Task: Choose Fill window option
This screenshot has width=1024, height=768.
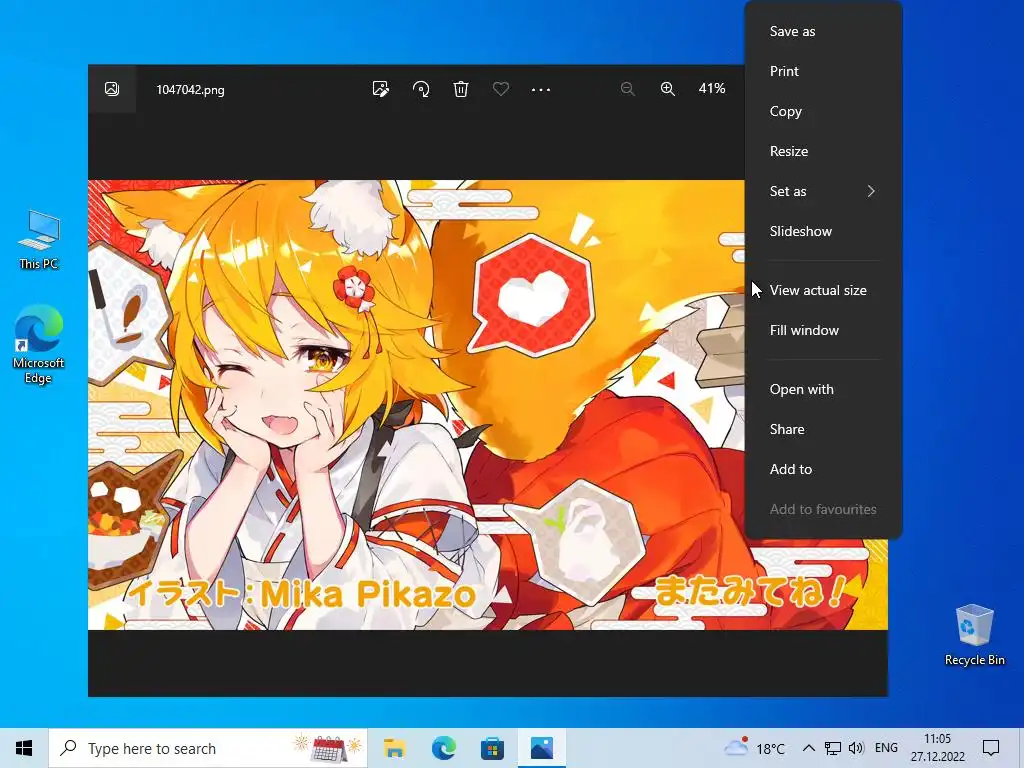Action: (x=824, y=330)
